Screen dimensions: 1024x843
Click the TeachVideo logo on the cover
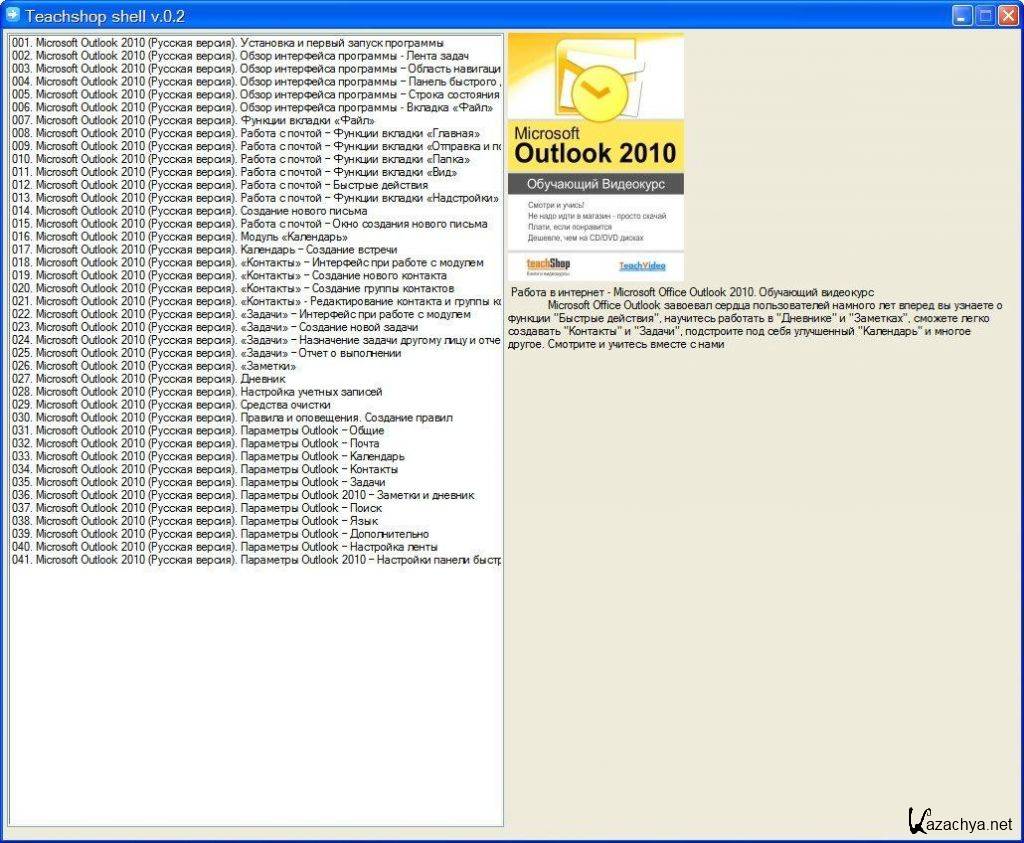tap(641, 266)
